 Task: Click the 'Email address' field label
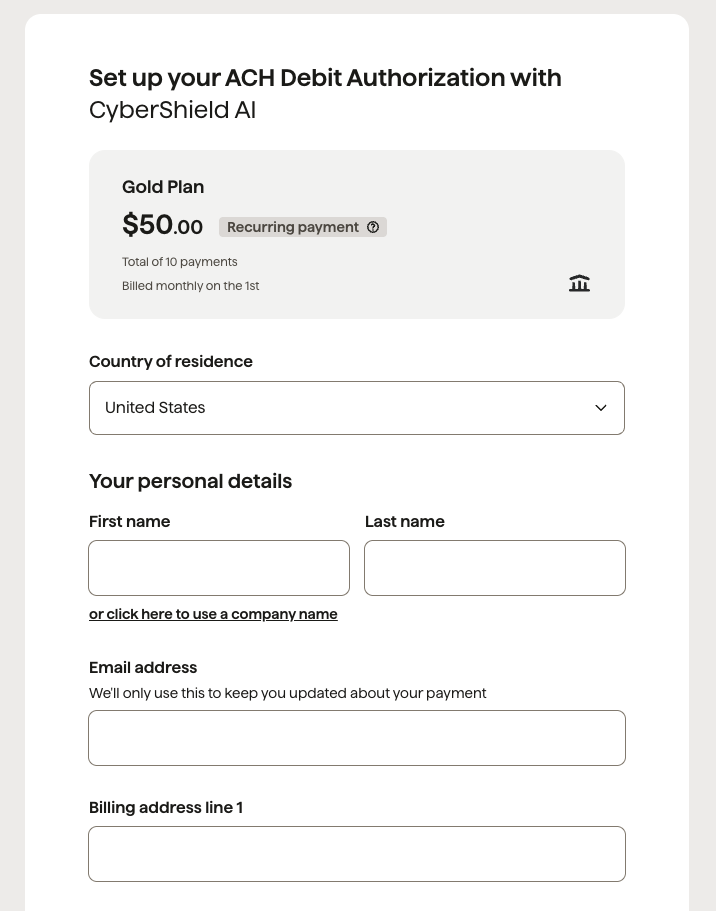pyautogui.click(x=143, y=667)
